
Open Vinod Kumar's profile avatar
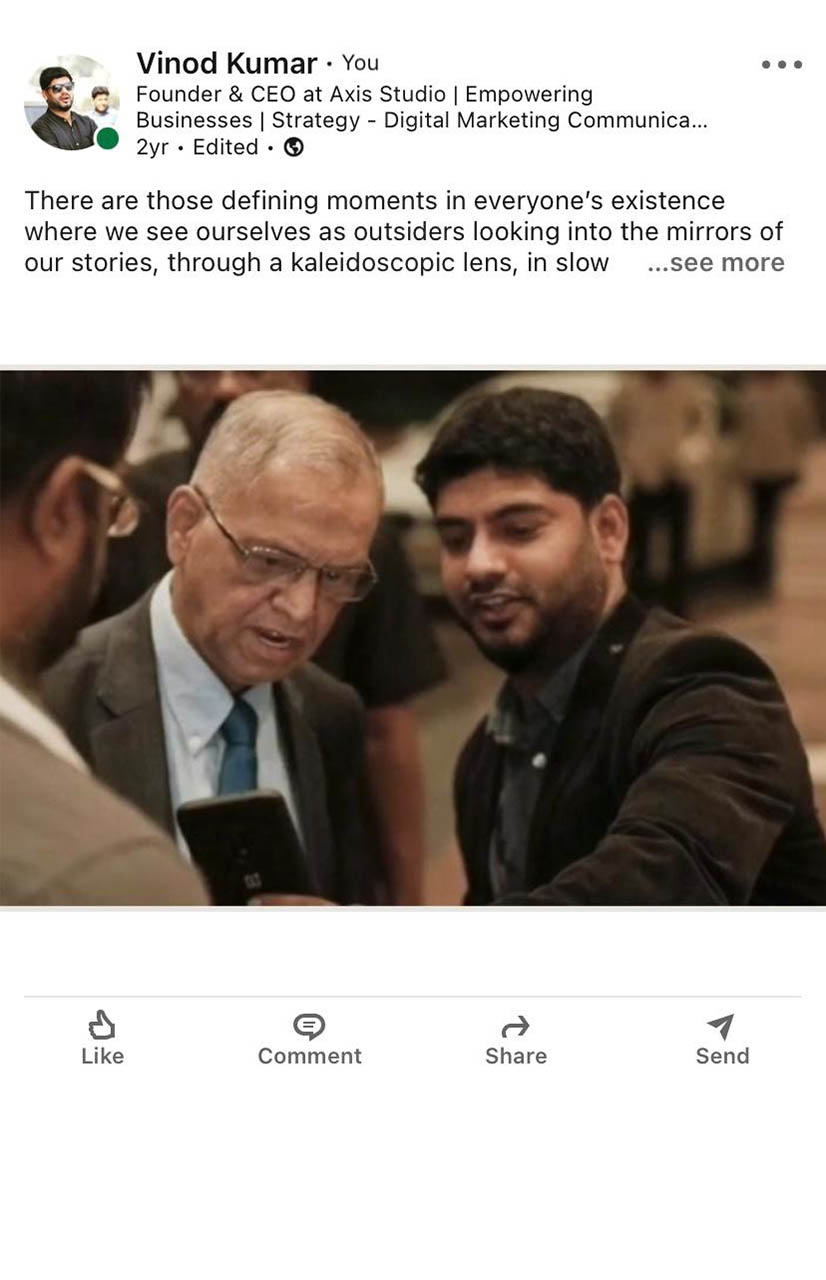(72, 103)
